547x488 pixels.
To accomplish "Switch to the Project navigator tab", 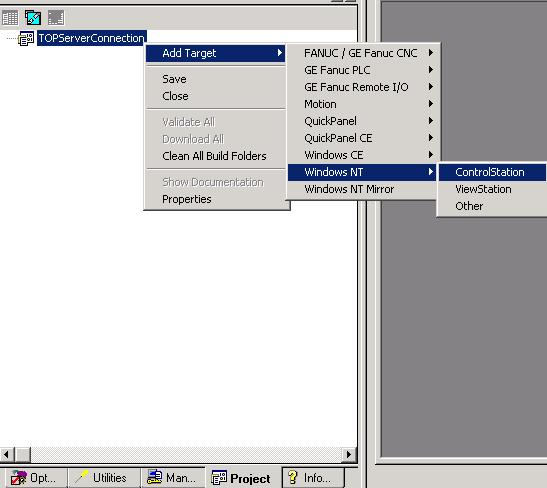I will point(243,478).
